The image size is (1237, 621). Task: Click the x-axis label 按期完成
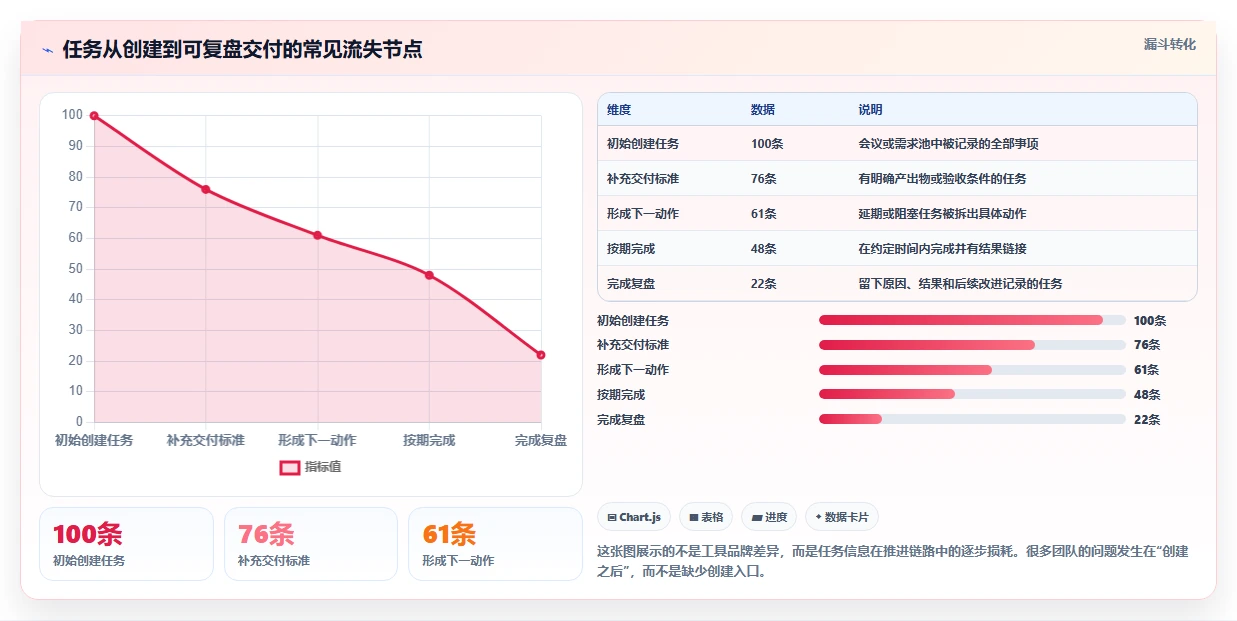tap(429, 440)
